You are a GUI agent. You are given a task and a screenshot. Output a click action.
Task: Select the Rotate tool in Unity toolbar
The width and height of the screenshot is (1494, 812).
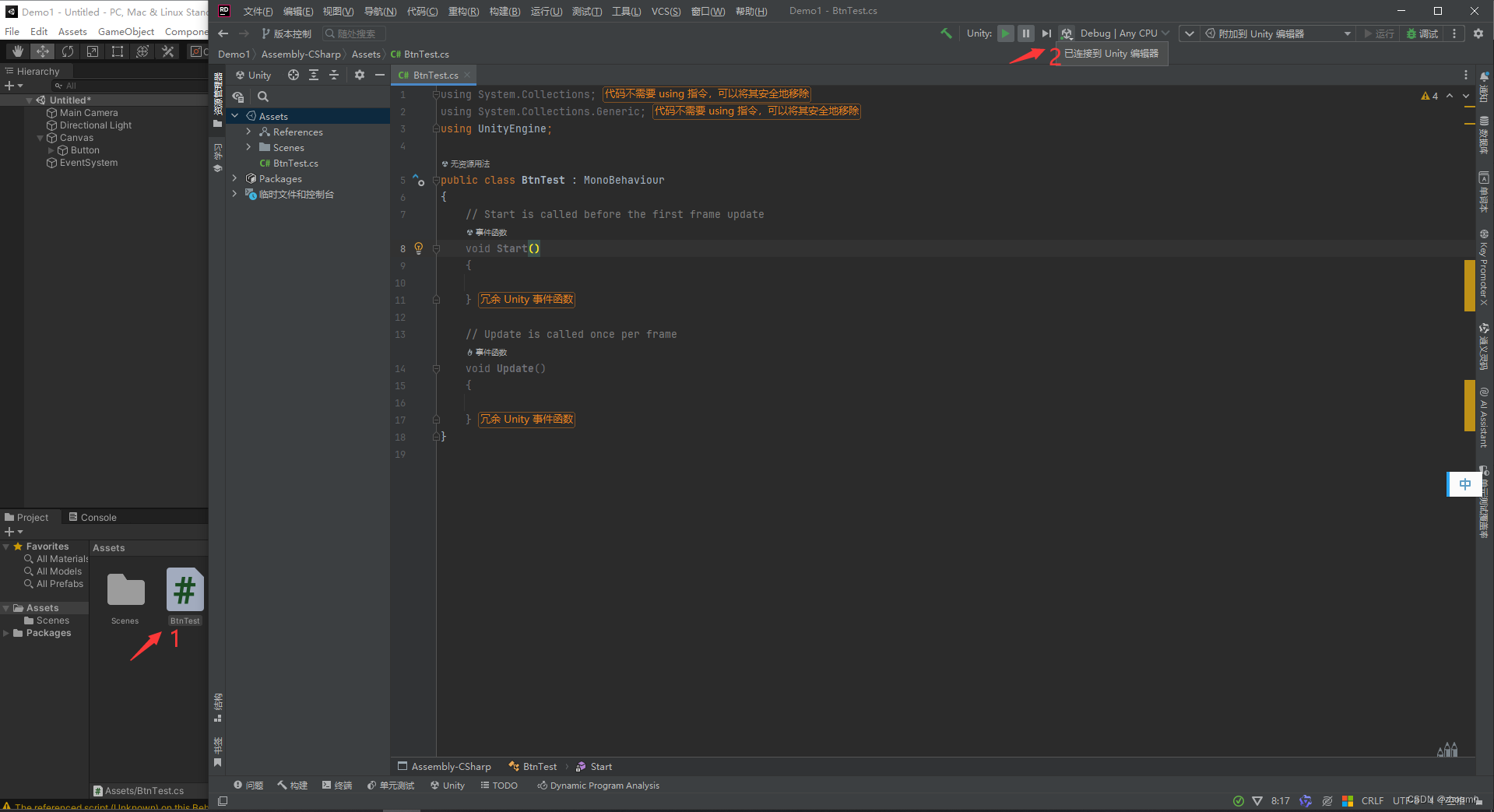click(x=68, y=51)
